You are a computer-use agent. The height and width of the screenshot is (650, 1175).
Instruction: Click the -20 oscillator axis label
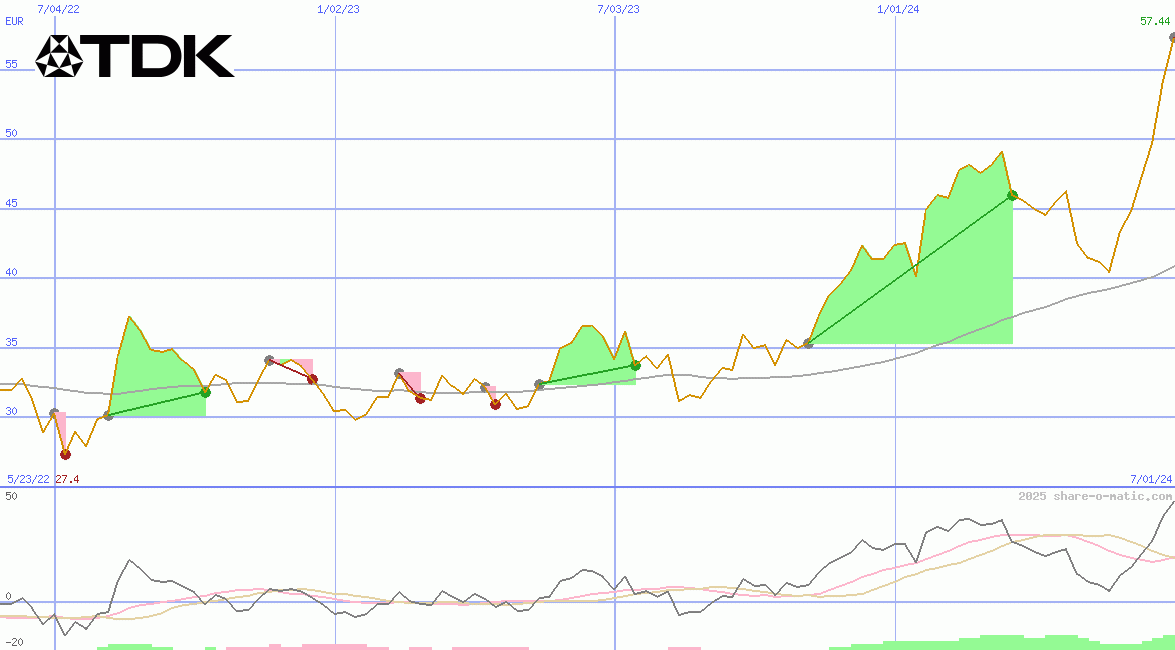pos(14,643)
